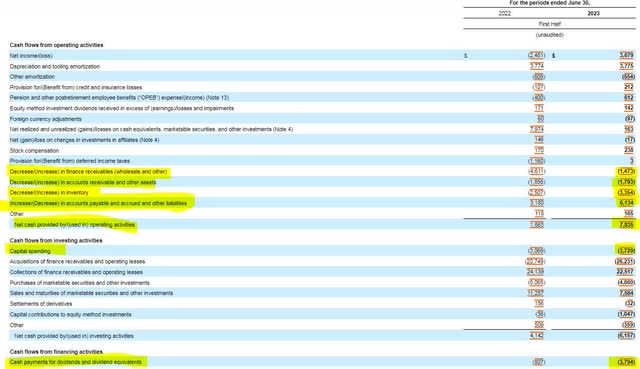The width and height of the screenshot is (640, 369).
Task: Select 2022 Settlements of derivatives value
Action: point(539,304)
